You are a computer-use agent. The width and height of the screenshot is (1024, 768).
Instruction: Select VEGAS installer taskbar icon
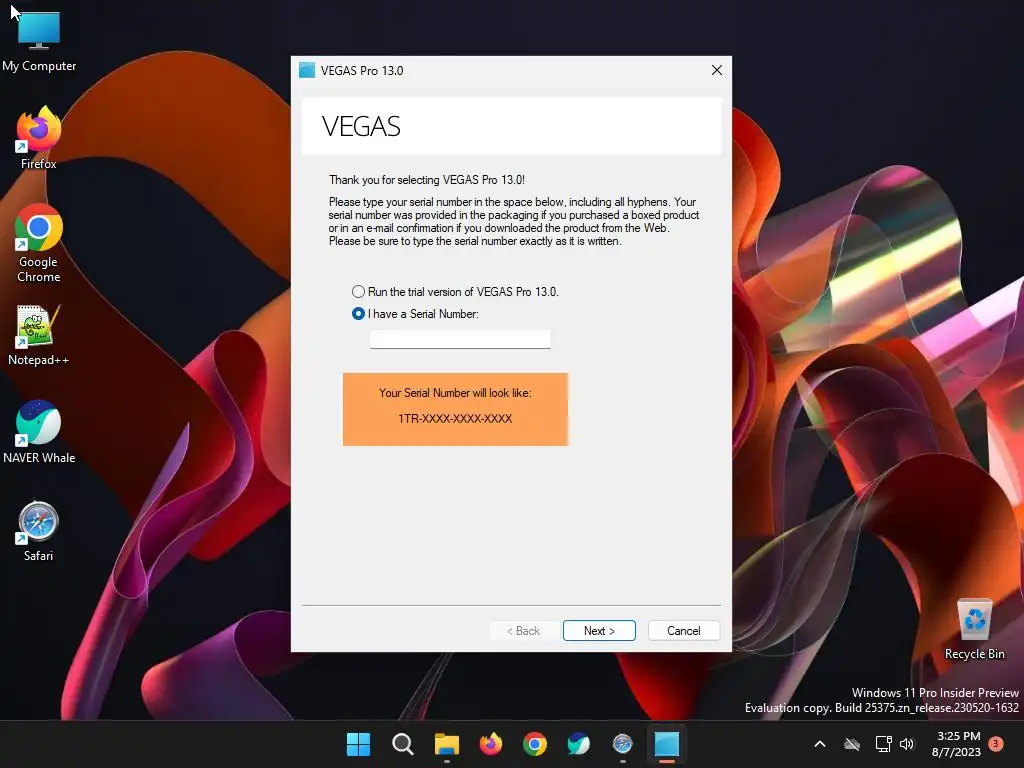(667, 744)
